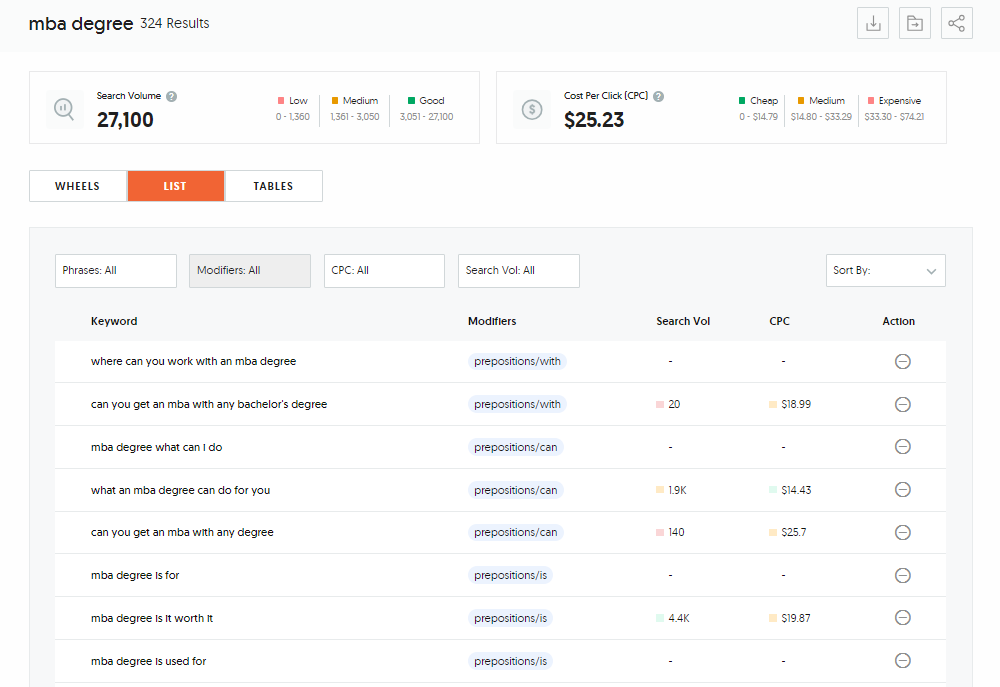The image size is (1000, 687).
Task: Click keyword 'mba degree what can i do'
Action: pos(156,447)
